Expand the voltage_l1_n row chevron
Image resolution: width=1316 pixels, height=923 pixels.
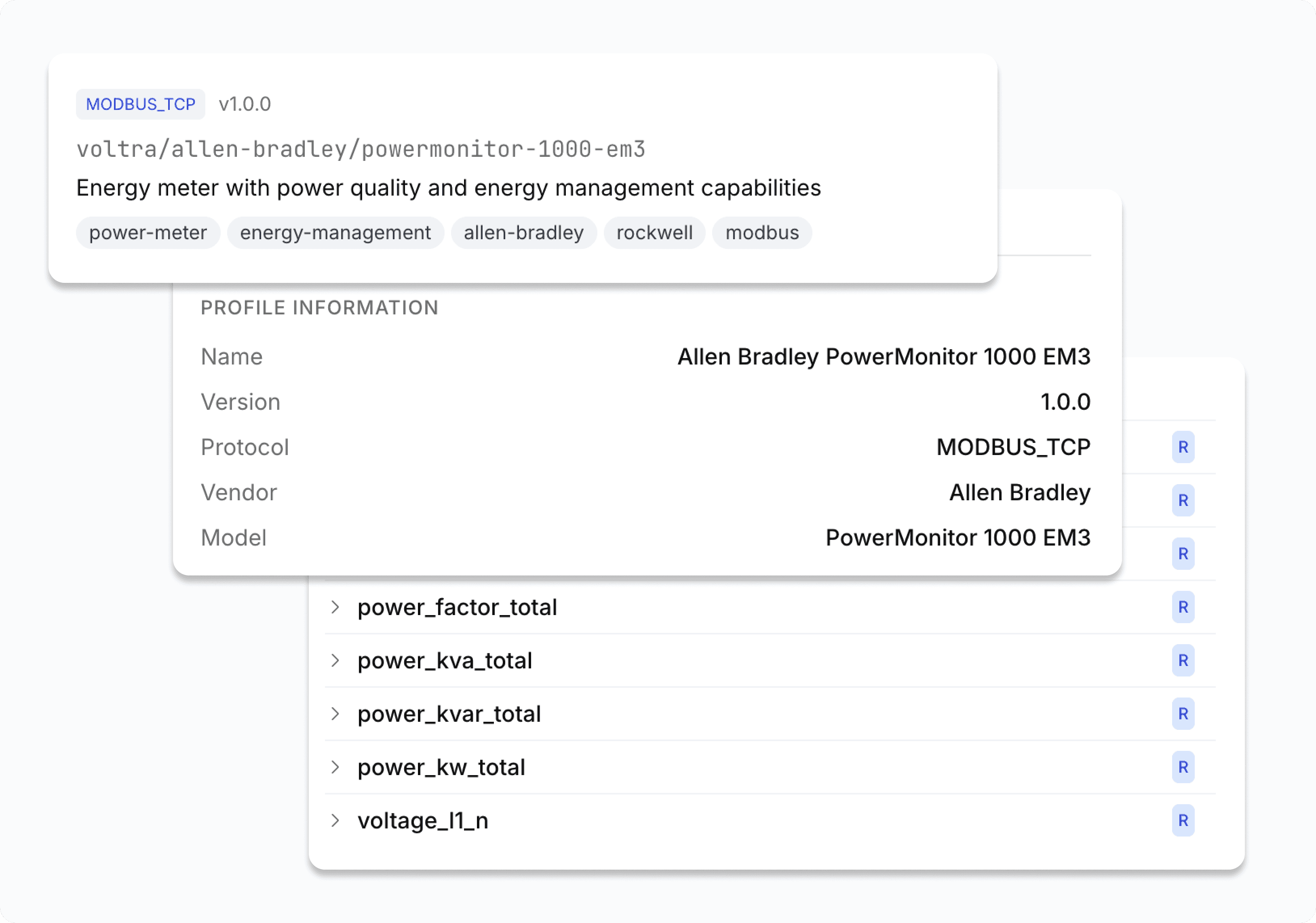click(x=335, y=820)
